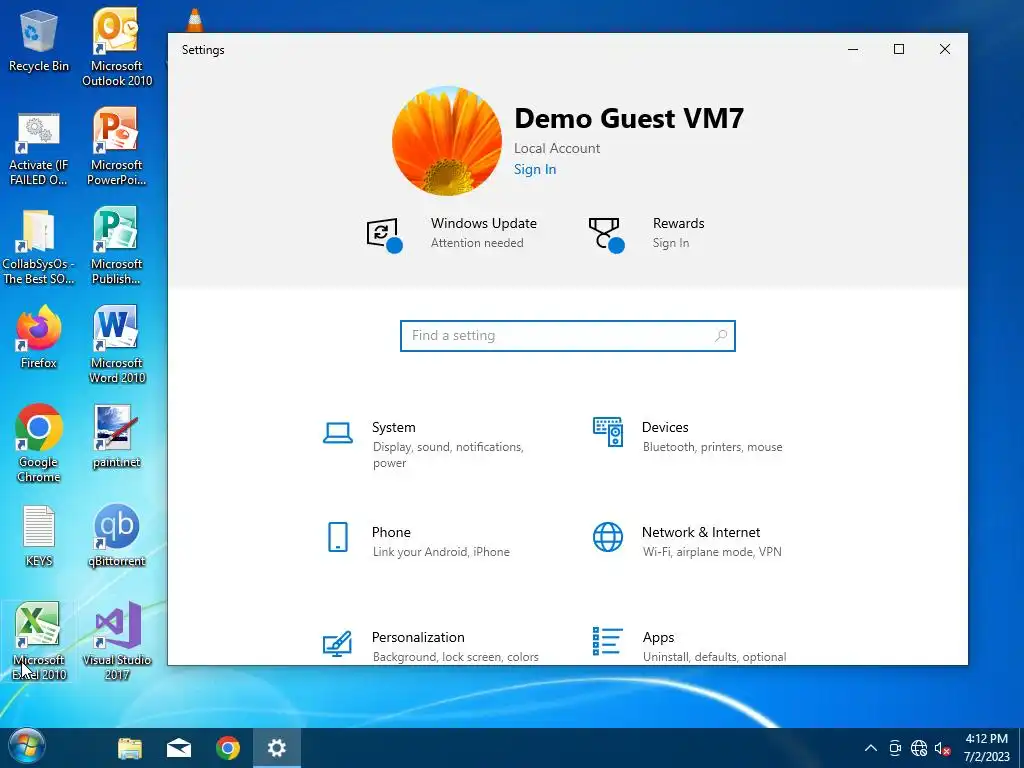Click the 'Bluetooth, printers, mouse' text
This screenshot has width=1024, height=768.
tap(712, 447)
